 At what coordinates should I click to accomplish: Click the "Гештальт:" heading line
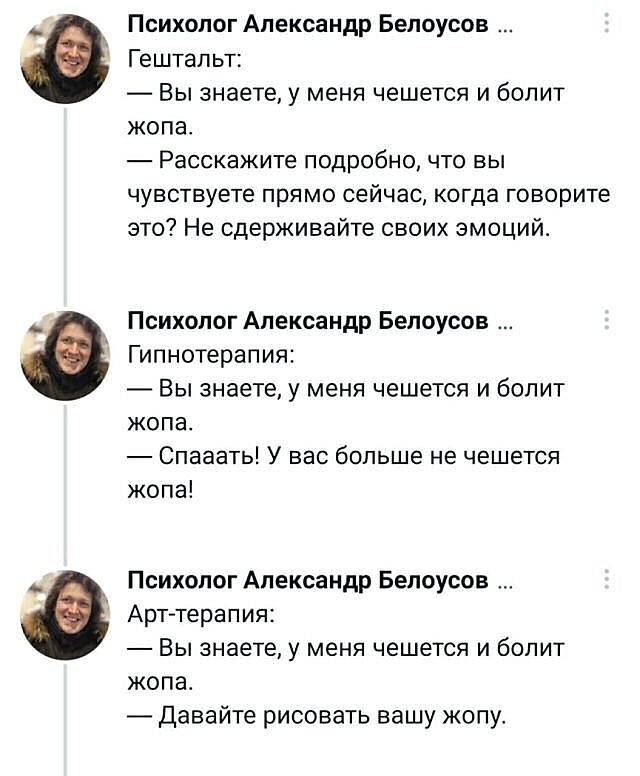tap(184, 60)
